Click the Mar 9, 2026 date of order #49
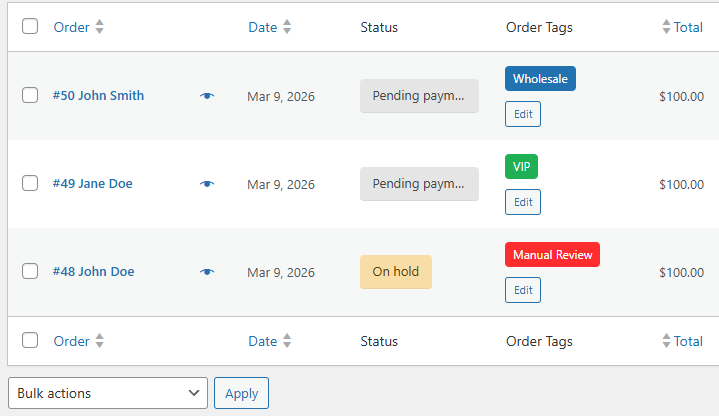The image size is (719, 416). [x=281, y=184]
